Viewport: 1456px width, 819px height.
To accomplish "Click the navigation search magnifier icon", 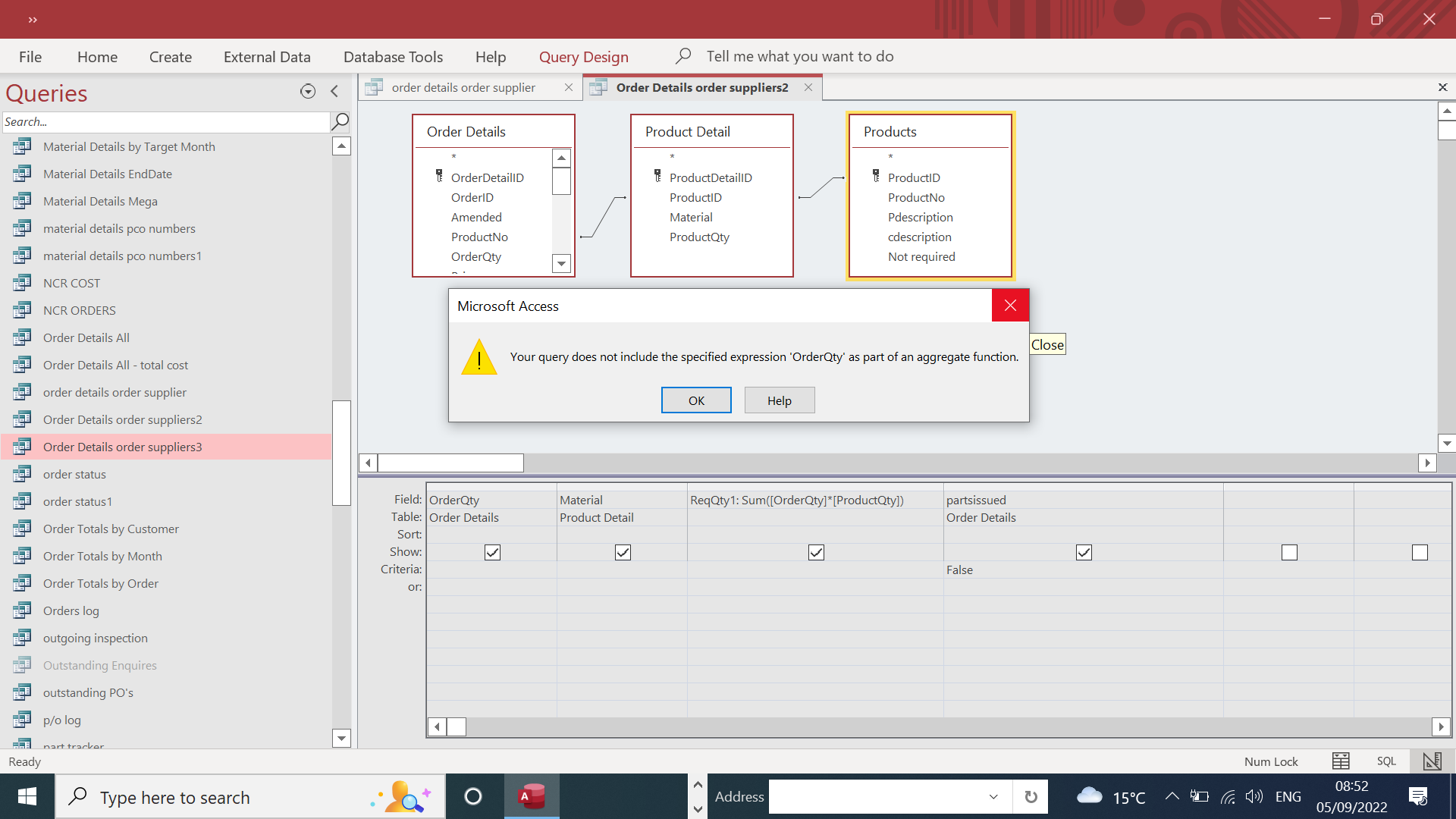I will click(x=340, y=121).
